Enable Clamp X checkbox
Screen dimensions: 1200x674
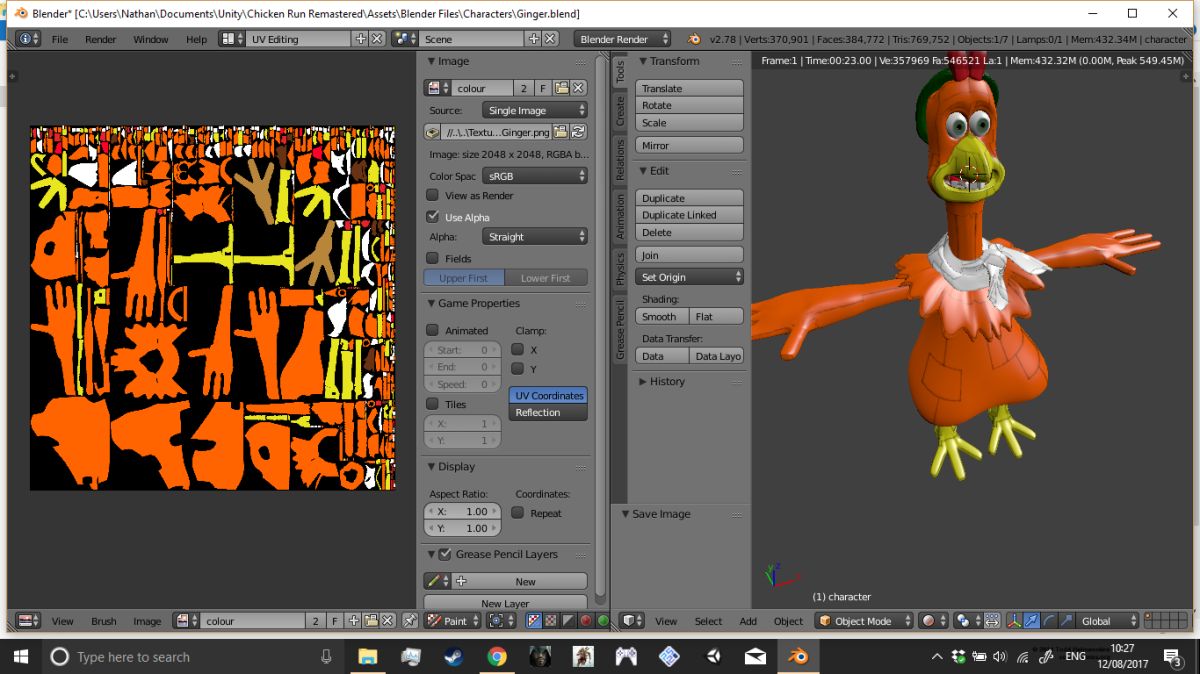point(517,349)
